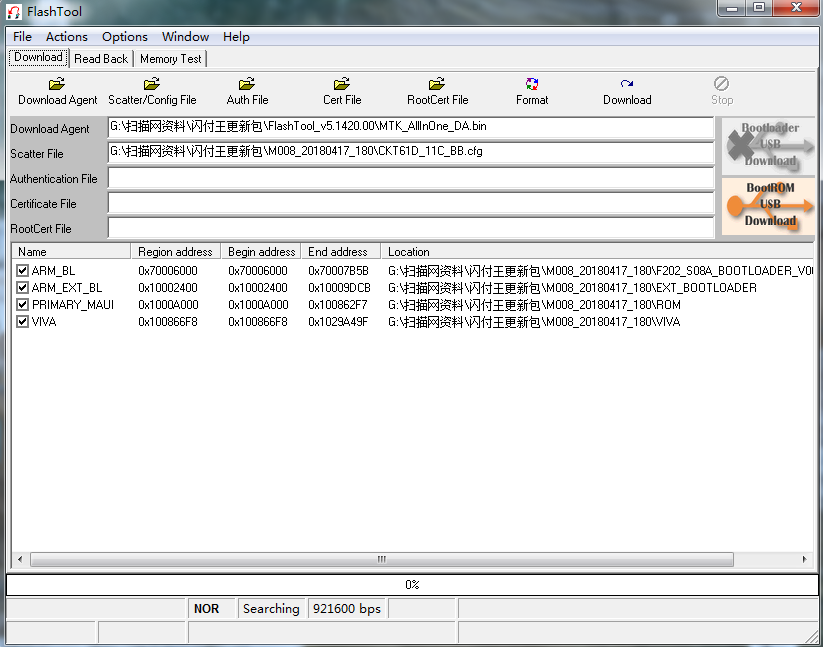The image size is (823, 647).
Task: Select Bootloader USB Download mode
Action: [768, 146]
